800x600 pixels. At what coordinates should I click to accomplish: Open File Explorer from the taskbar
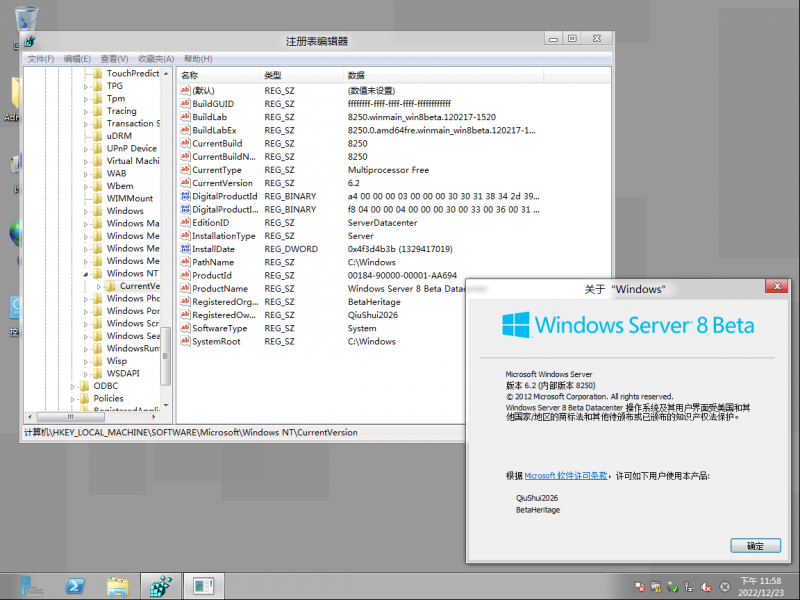(118, 586)
